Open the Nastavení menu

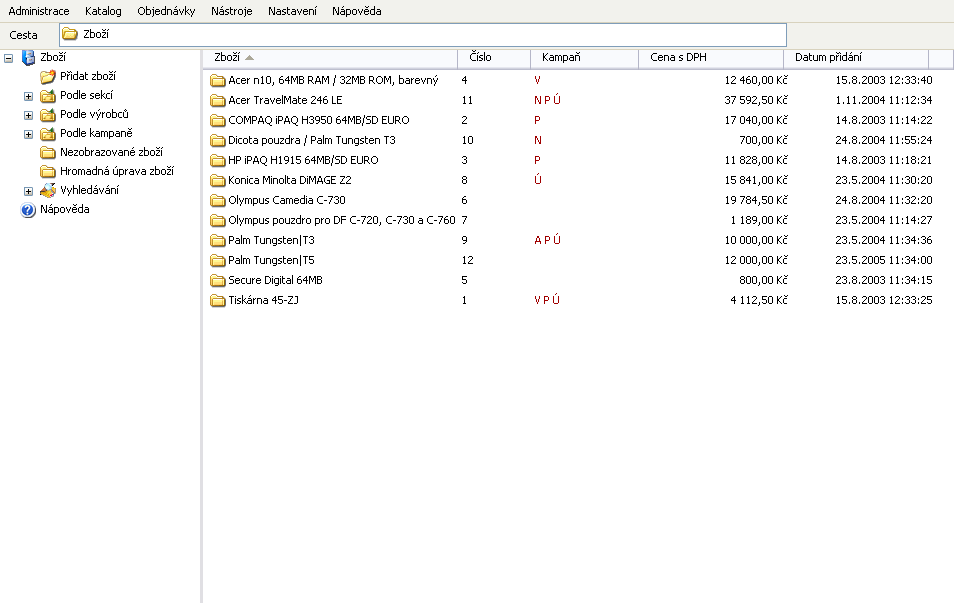[x=292, y=11]
